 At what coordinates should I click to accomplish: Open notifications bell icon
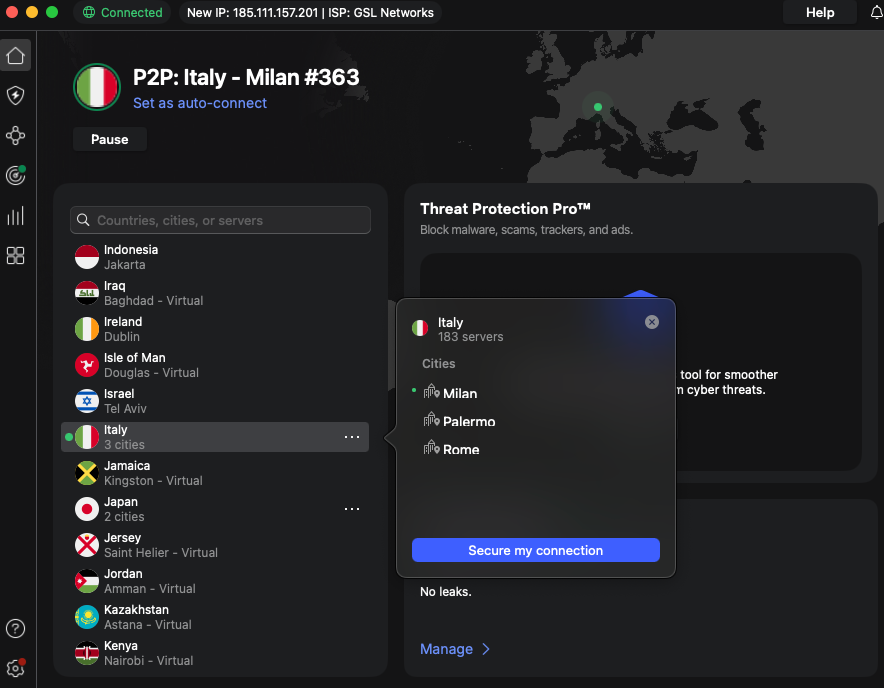point(877,12)
